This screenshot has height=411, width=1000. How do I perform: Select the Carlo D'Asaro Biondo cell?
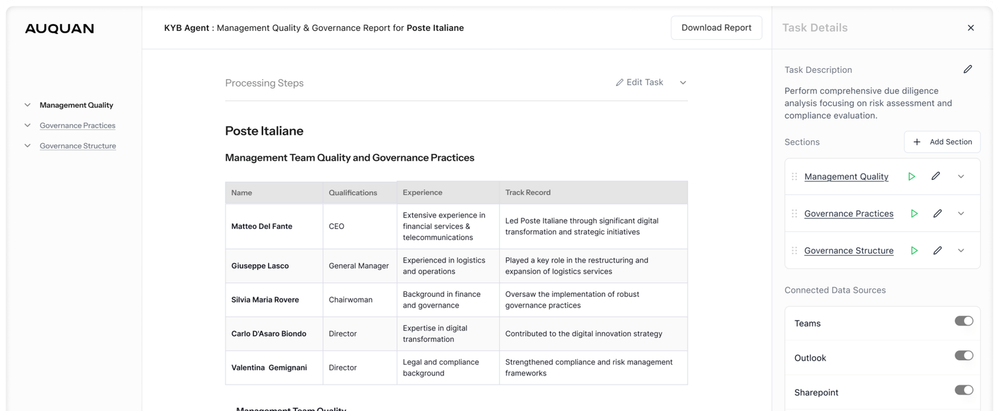pyautogui.click(x=274, y=333)
